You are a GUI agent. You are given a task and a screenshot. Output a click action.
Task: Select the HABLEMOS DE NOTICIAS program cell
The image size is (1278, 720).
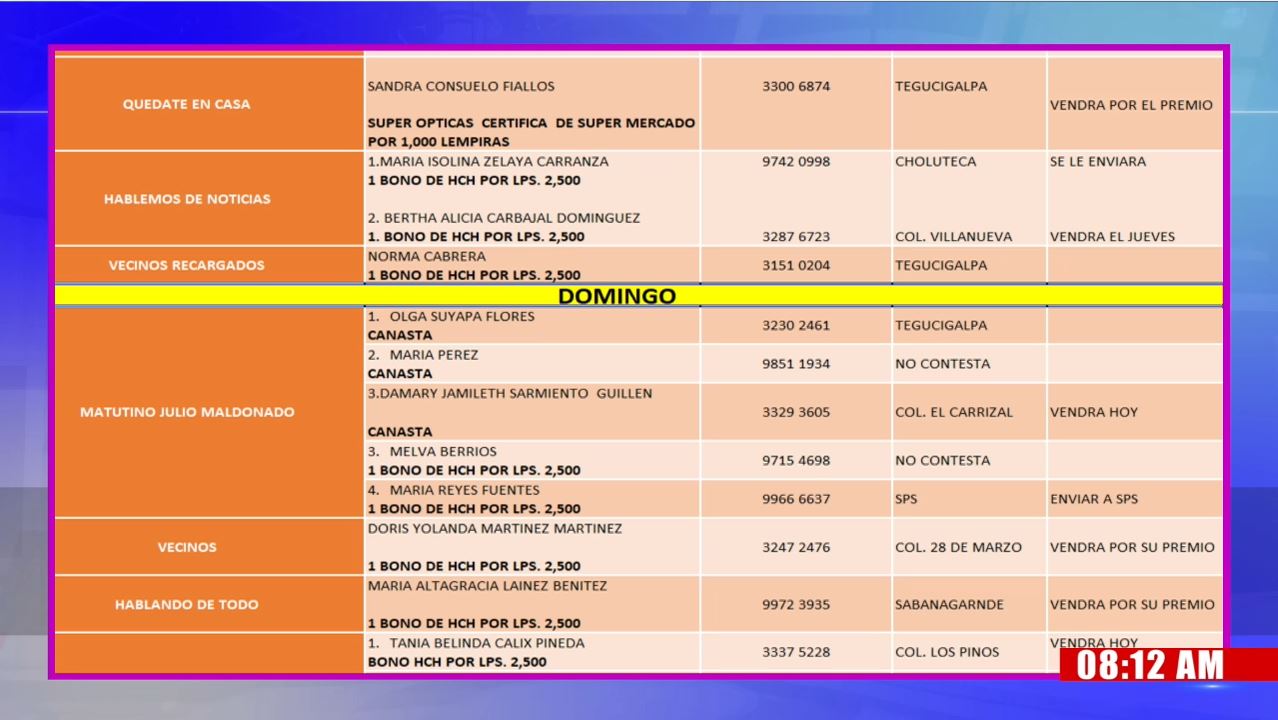click(187, 199)
